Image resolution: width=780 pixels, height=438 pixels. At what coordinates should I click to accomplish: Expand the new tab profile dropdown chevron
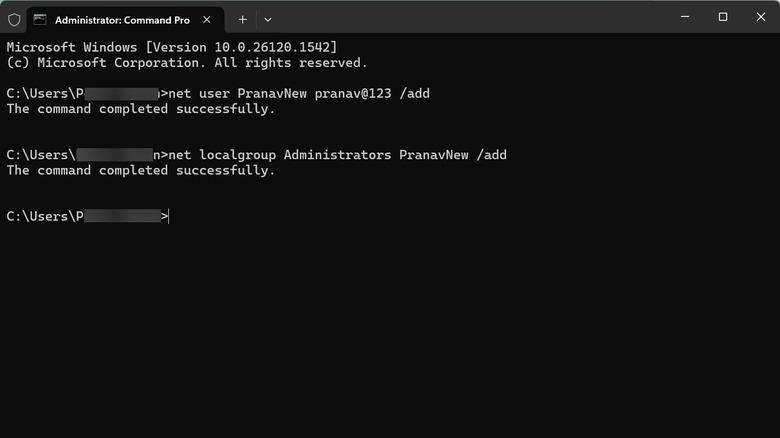pos(268,19)
